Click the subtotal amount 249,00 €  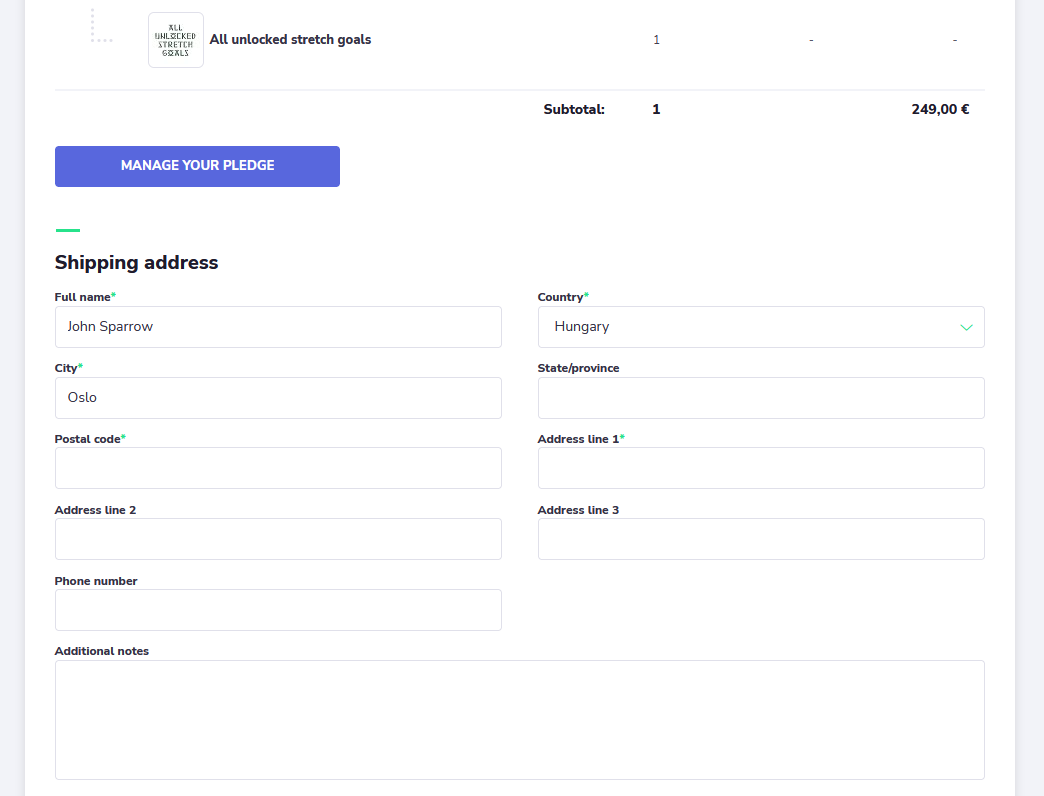coord(940,110)
